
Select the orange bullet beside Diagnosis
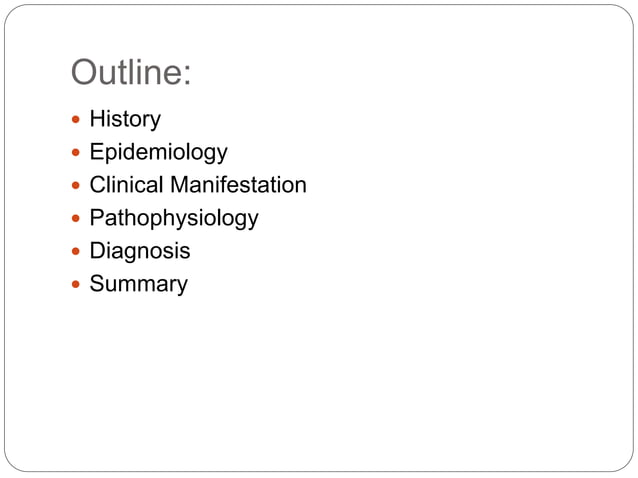coord(76,251)
